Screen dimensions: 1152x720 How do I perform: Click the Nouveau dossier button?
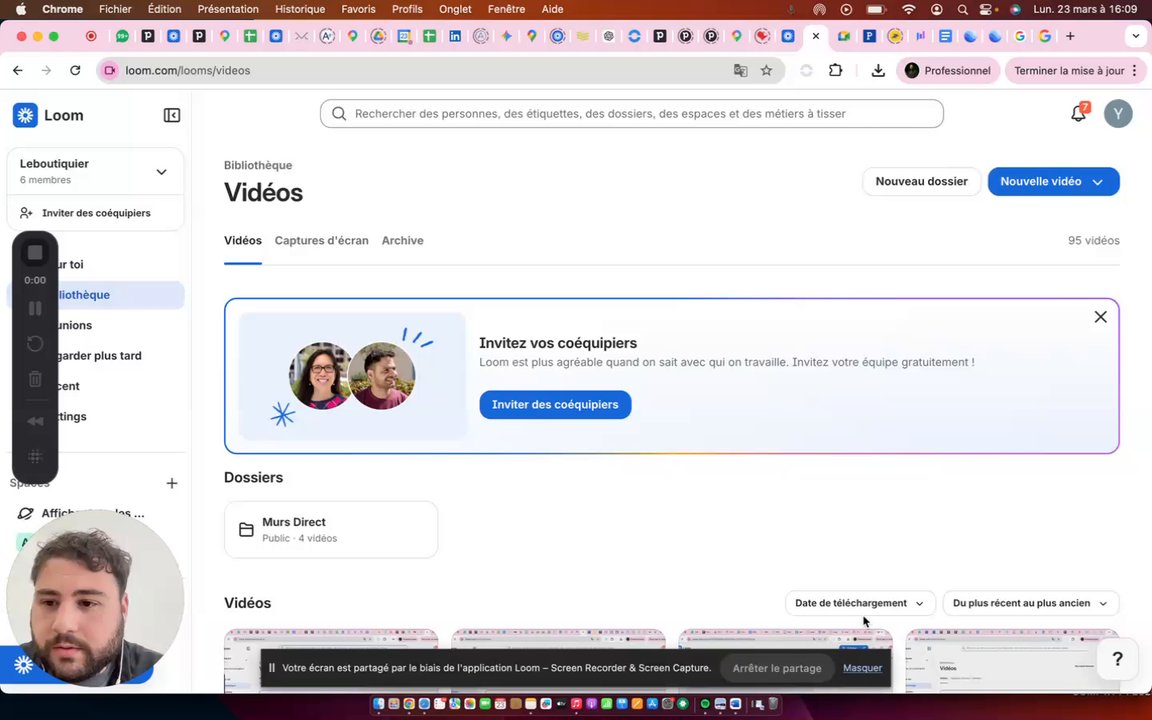tap(921, 181)
